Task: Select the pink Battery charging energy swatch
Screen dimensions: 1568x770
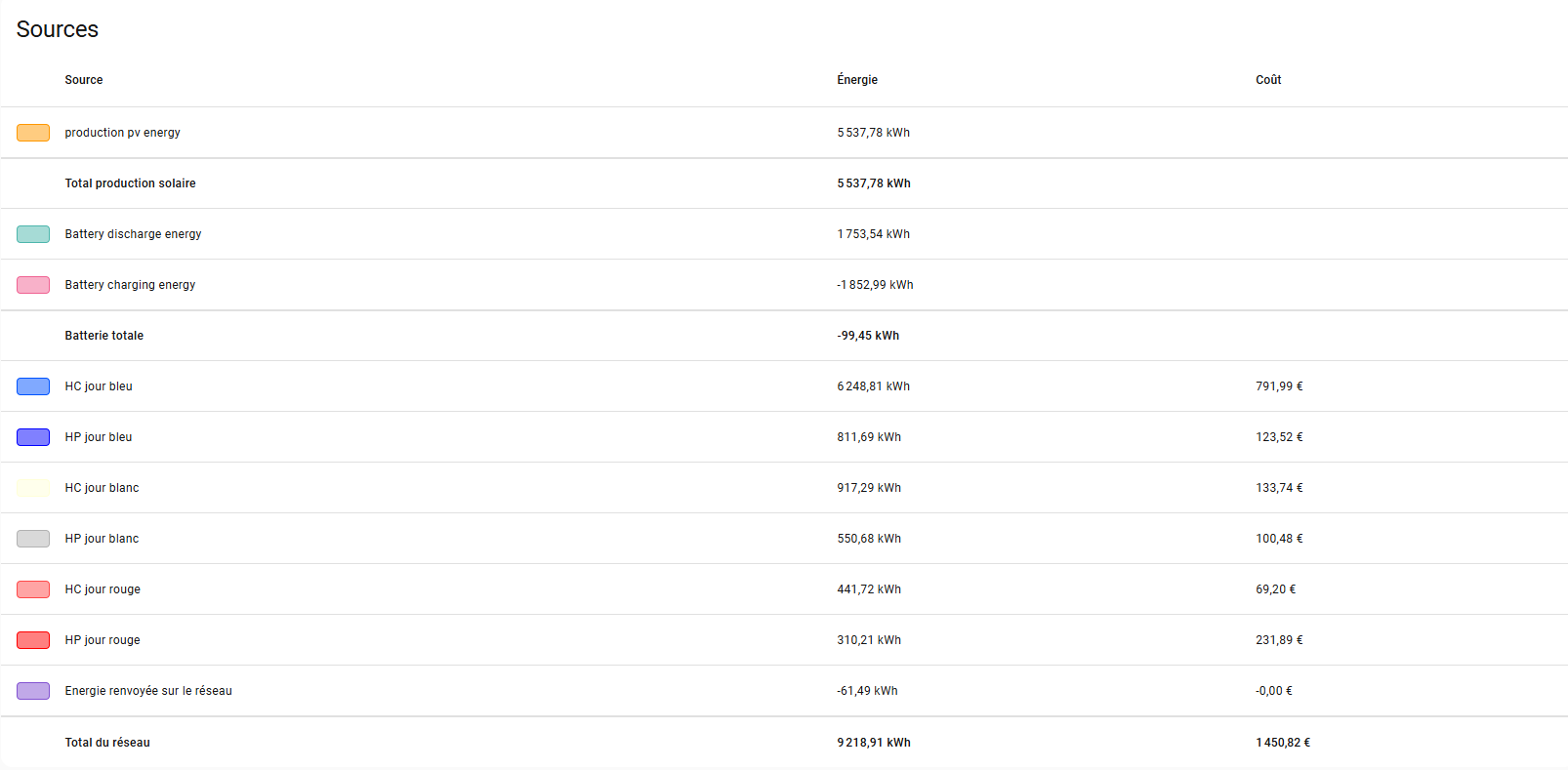Action: pos(33,285)
